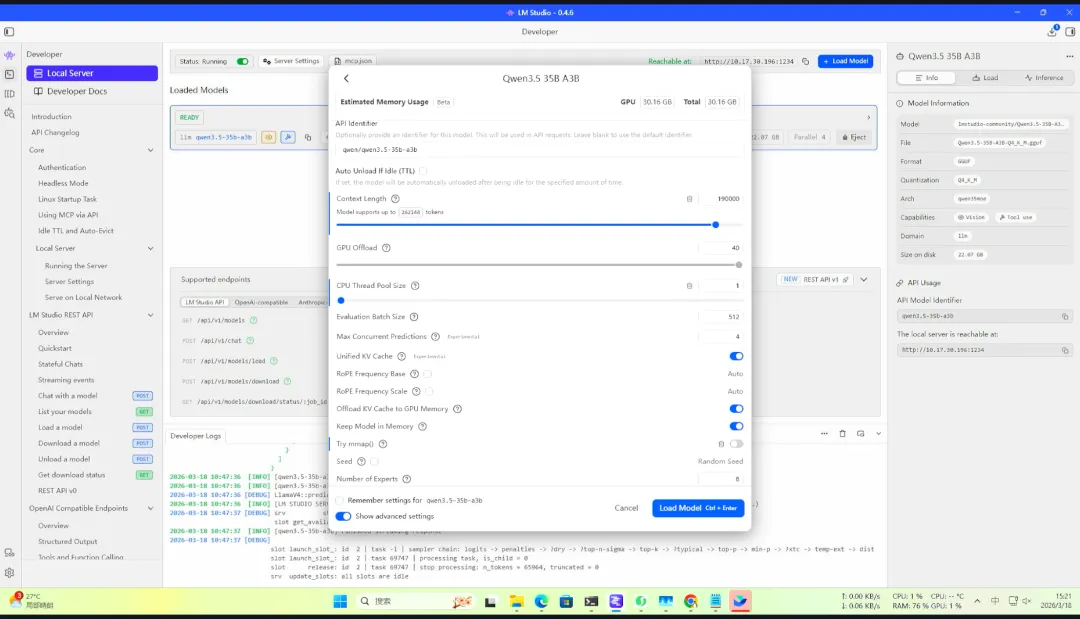Check Remember settings for qwen3.5-35b-a3b
The image size is (1080, 619).
point(340,501)
